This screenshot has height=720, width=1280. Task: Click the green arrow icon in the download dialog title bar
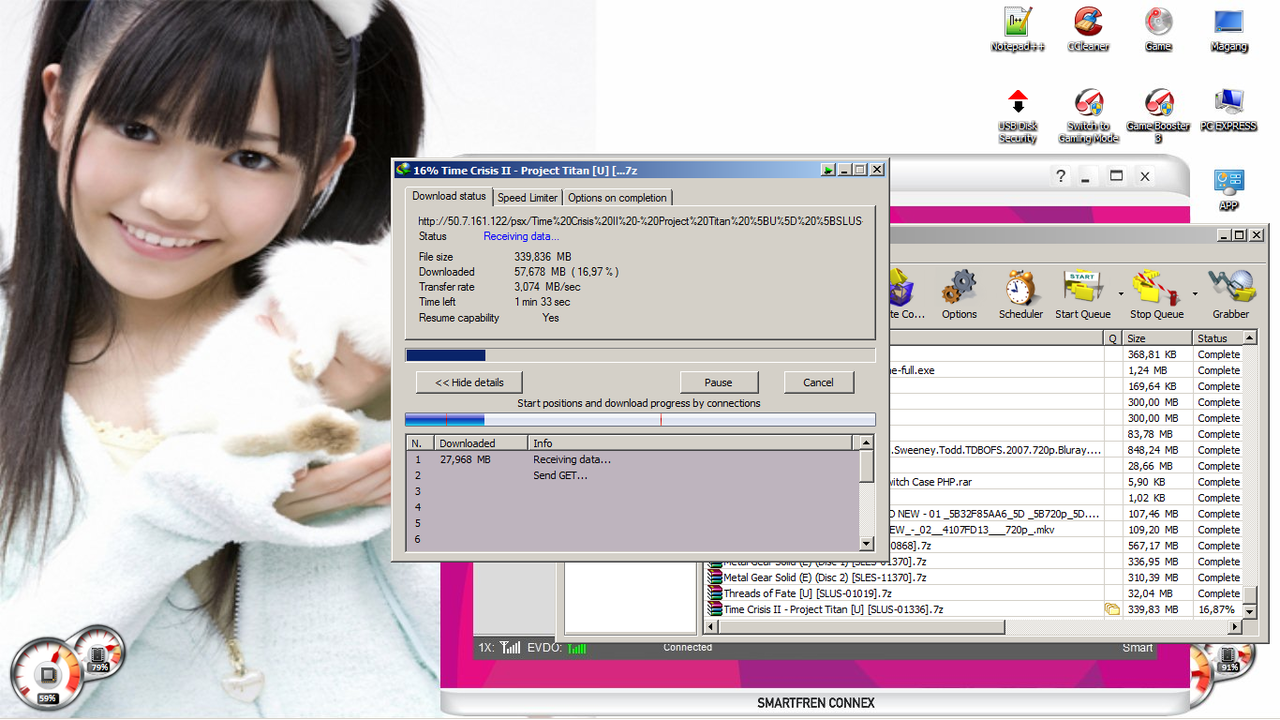(x=828, y=170)
